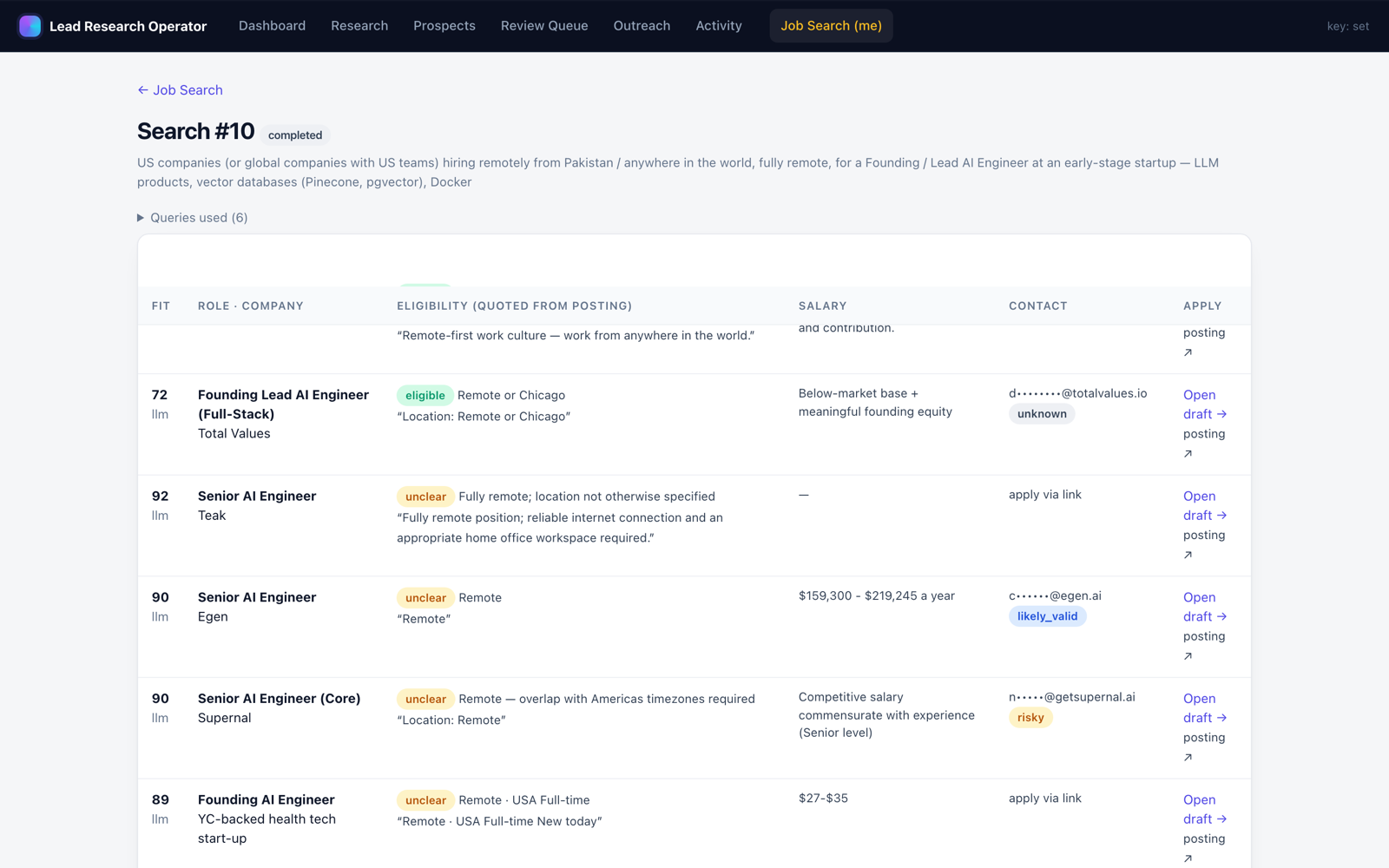Click the unclear badge on Teak row
Viewport: 1389px width, 868px height.
425,496
